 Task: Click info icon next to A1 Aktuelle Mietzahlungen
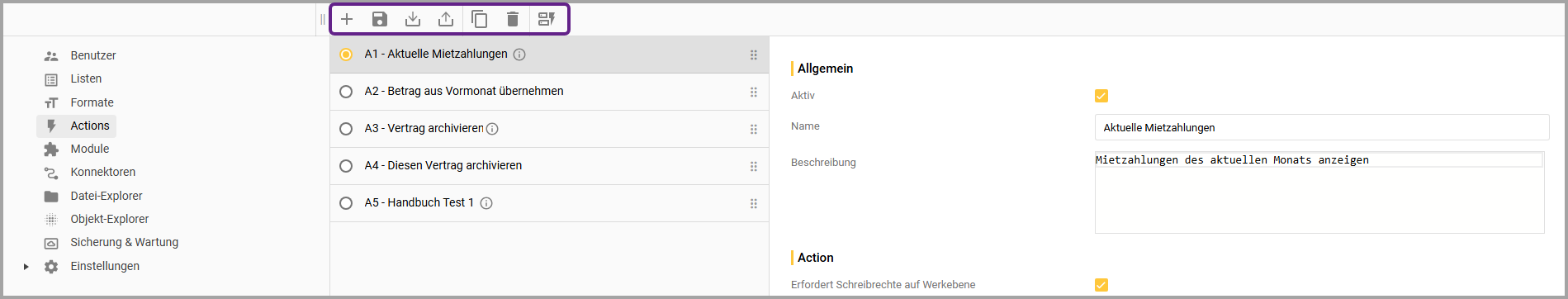click(x=519, y=55)
